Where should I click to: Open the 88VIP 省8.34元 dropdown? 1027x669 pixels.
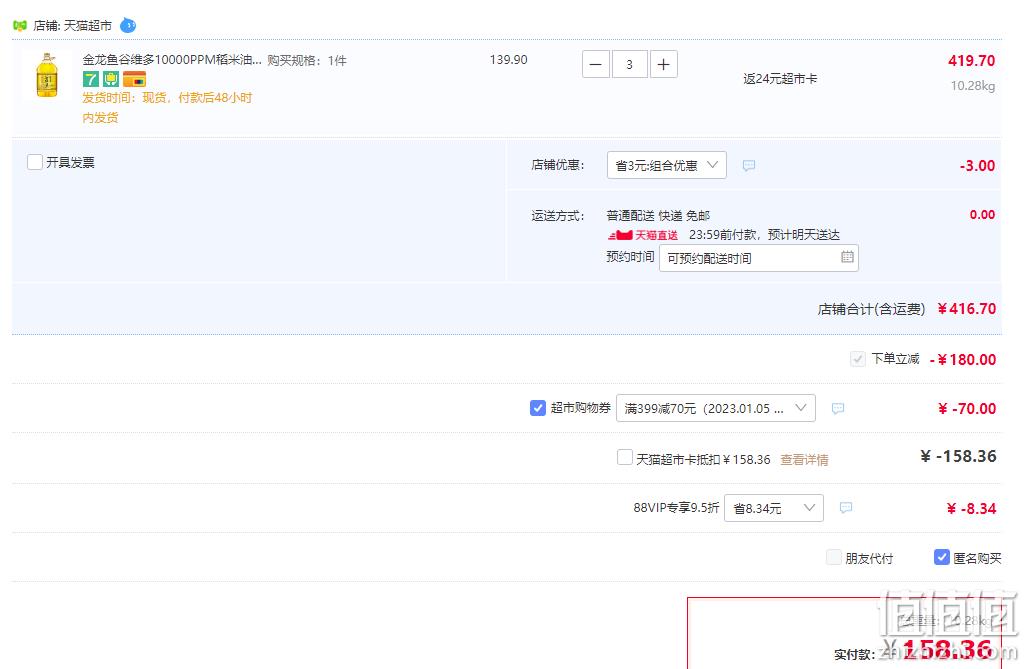(774, 508)
